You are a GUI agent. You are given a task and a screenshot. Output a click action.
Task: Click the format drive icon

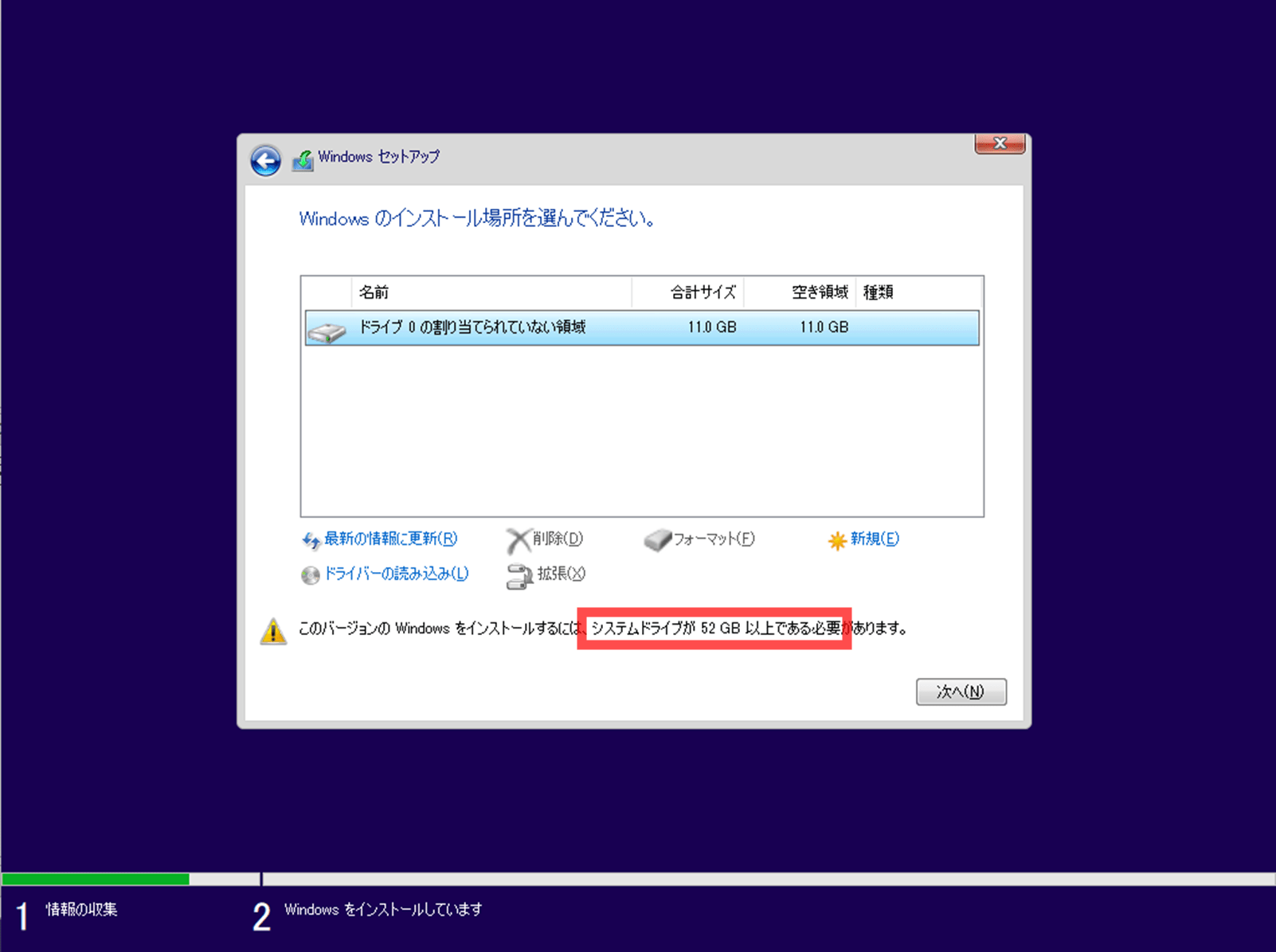(657, 541)
